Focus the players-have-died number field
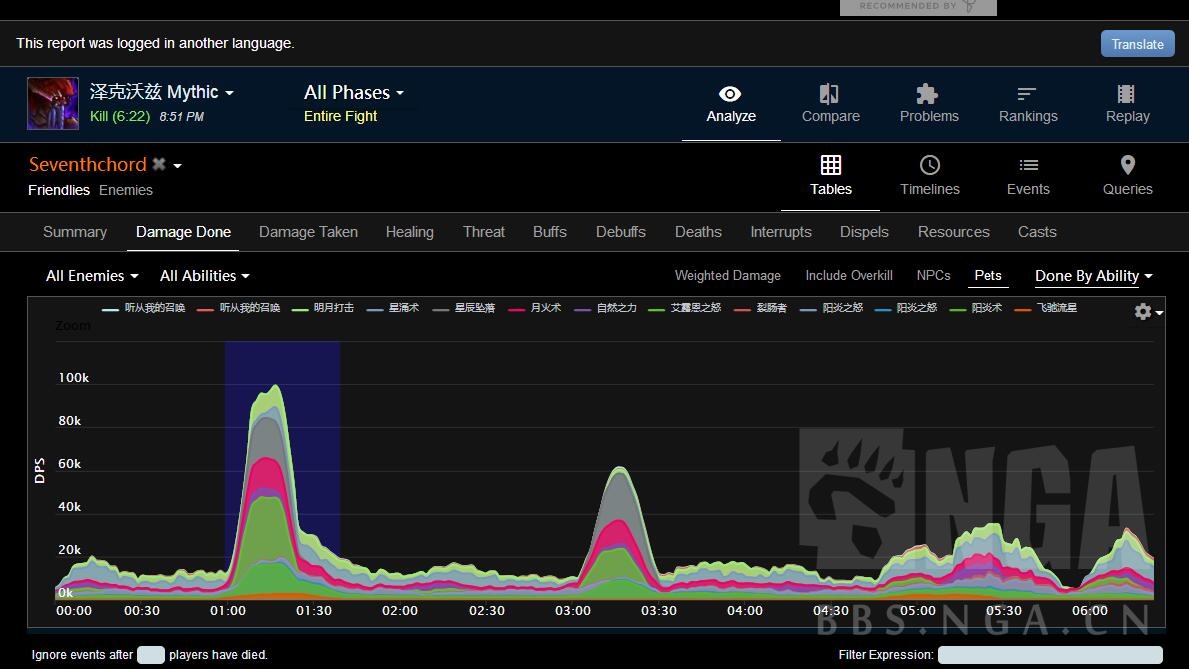1189x669 pixels. 150,655
